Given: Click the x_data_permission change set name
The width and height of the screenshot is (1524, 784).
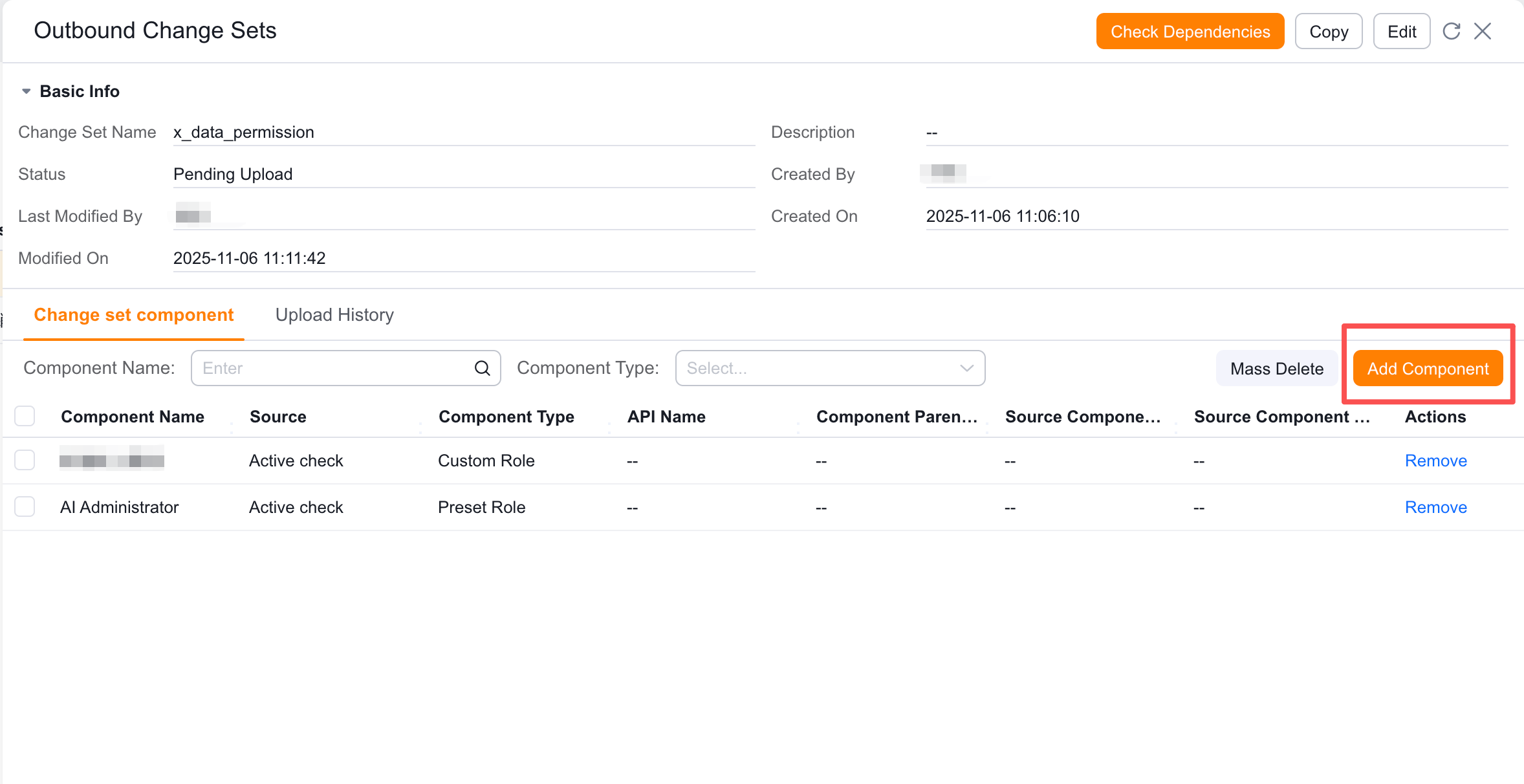Looking at the screenshot, I should click(x=244, y=132).
